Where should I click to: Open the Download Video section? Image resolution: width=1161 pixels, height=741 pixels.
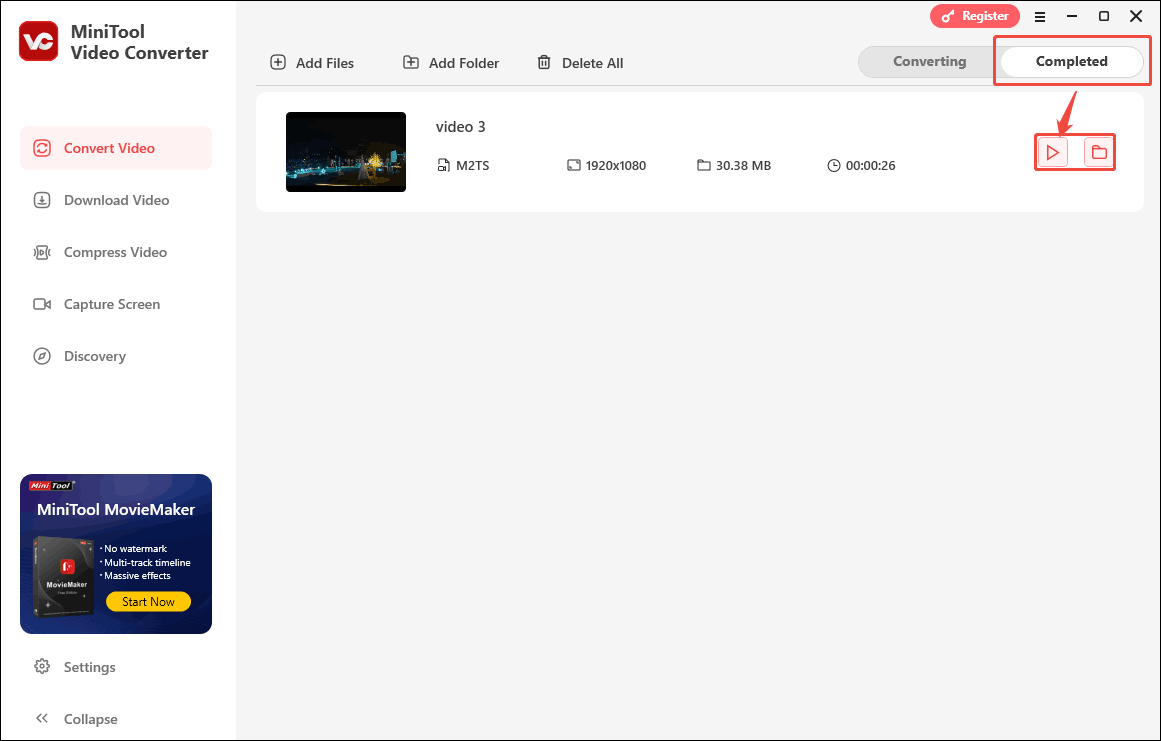click(116, 200)
